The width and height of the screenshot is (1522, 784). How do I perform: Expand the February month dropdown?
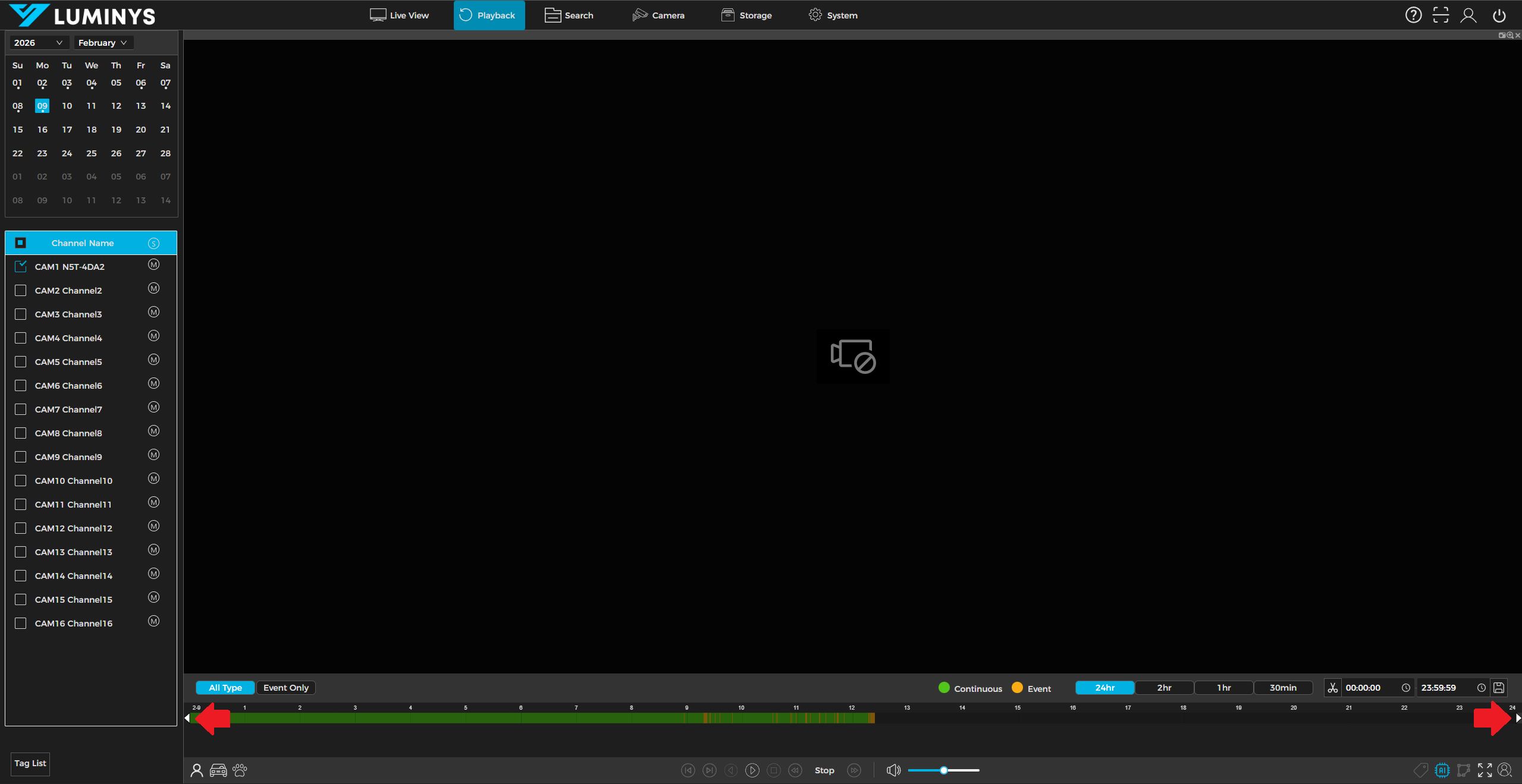102,43
